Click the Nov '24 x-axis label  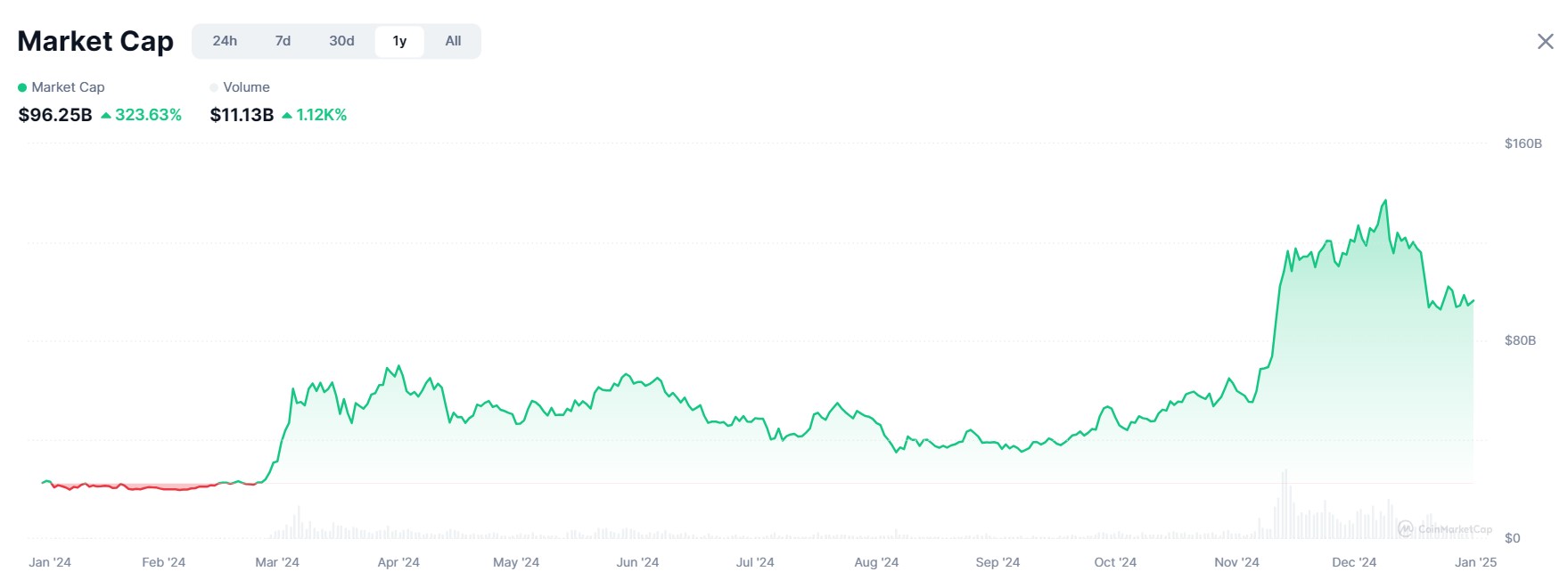(x=1236, y=562)
